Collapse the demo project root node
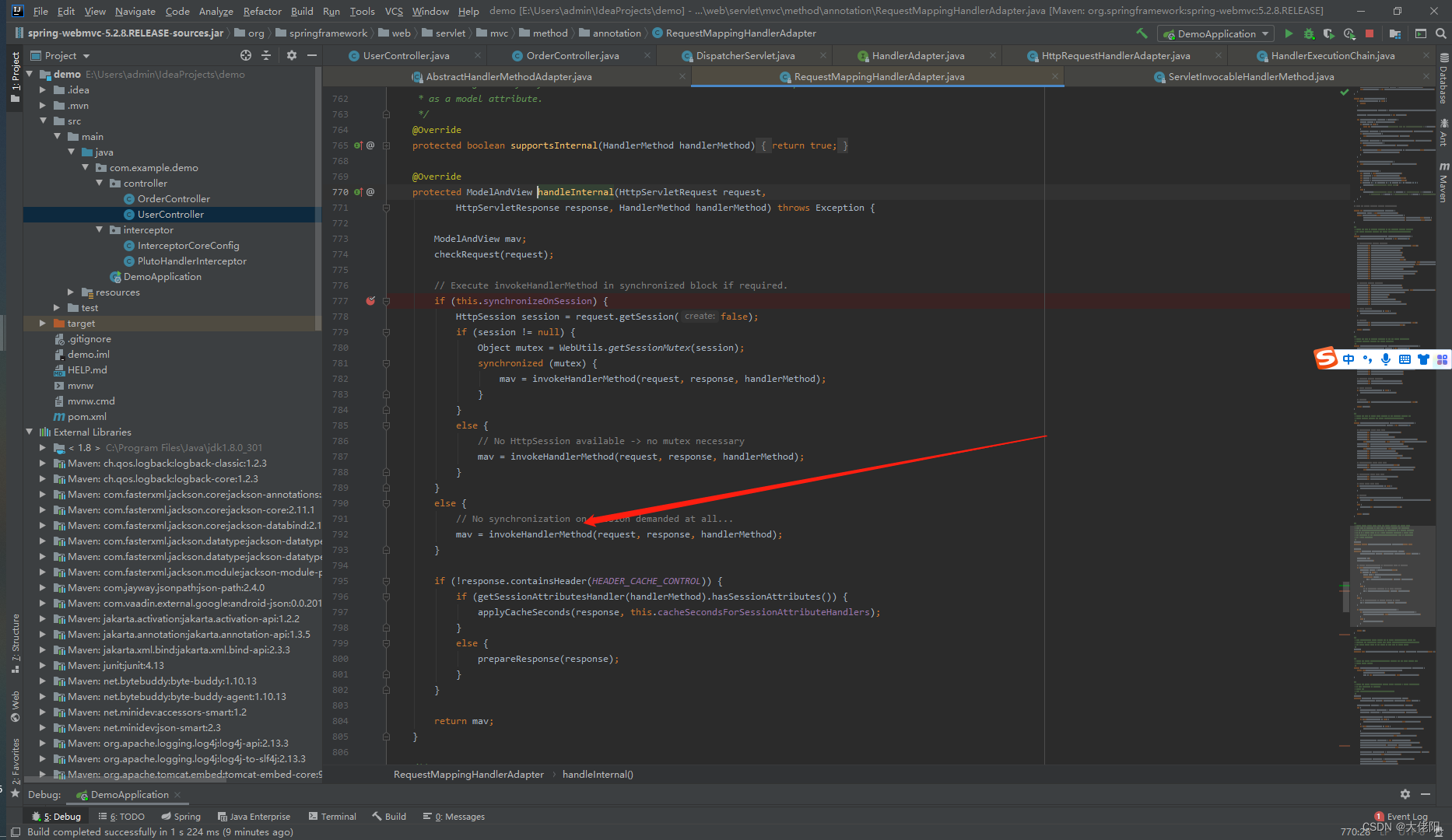 (30, 74)
